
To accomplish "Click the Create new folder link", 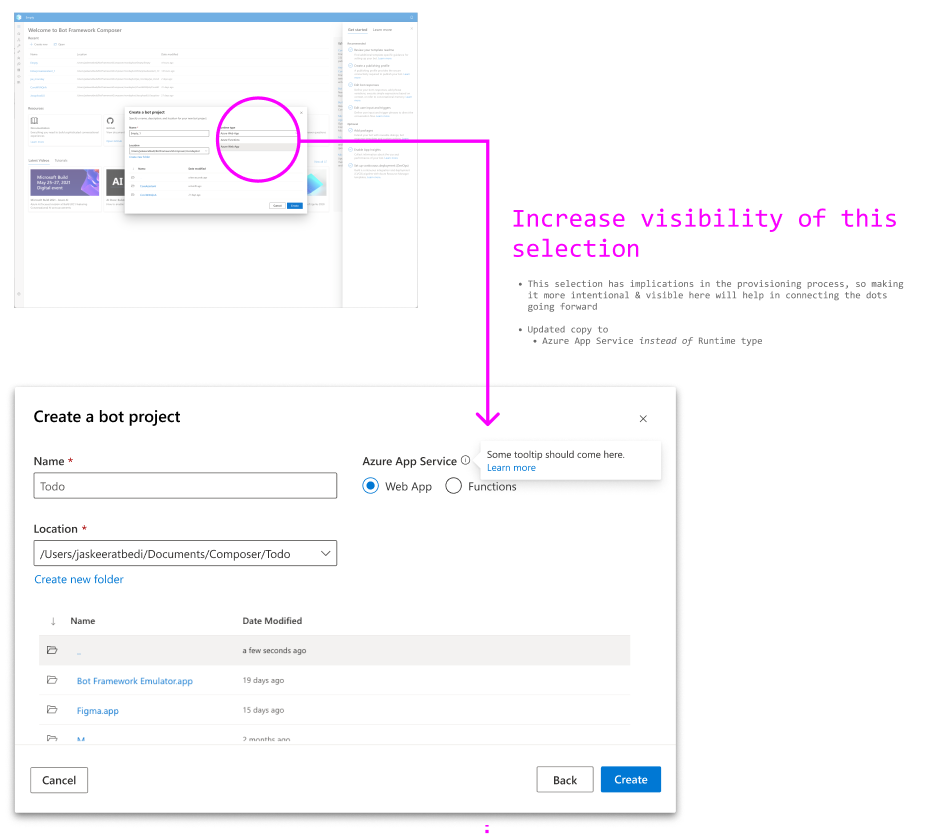I will [x=79, y=579].
